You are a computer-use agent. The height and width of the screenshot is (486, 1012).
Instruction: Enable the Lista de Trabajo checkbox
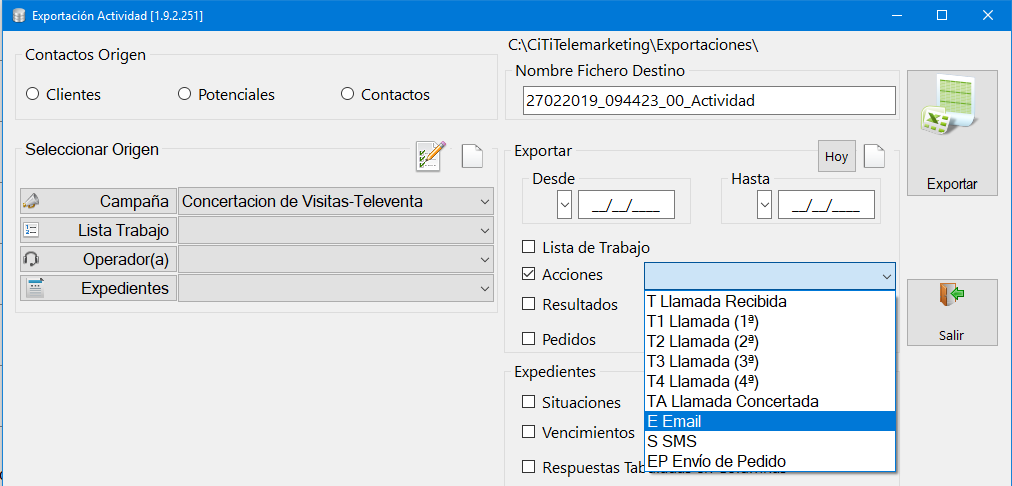pos(529,247)
